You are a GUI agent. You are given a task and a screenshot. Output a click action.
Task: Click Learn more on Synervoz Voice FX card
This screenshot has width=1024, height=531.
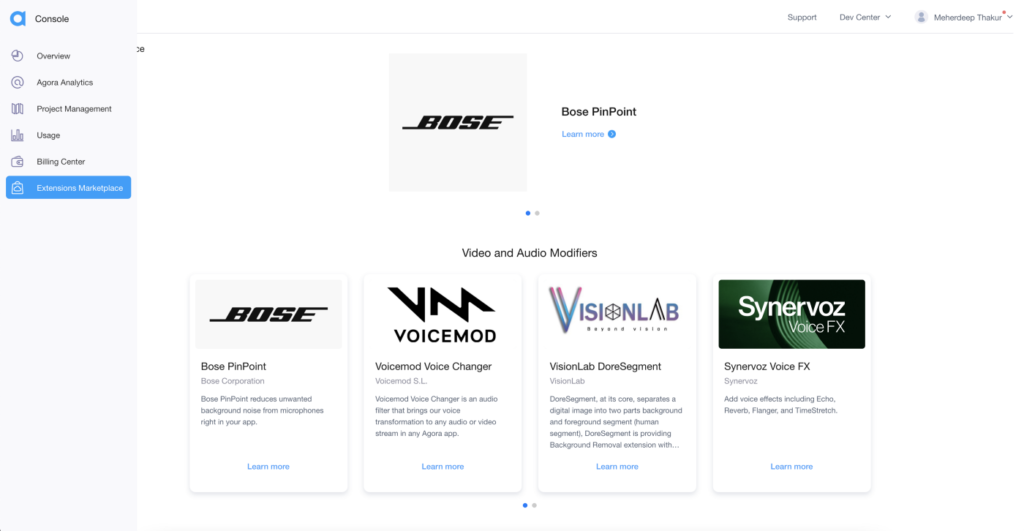(791, 466)
